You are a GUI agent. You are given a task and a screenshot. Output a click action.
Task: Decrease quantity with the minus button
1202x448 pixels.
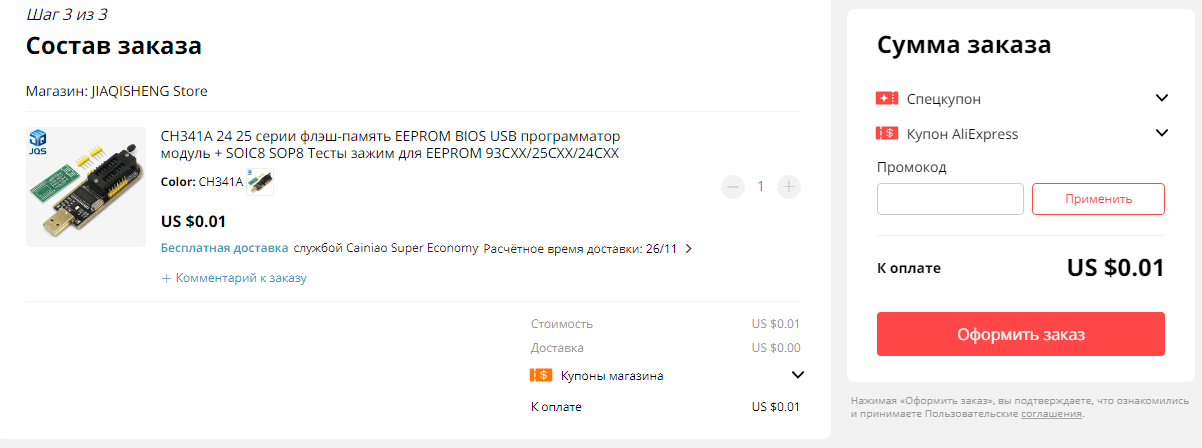(733, 186)
